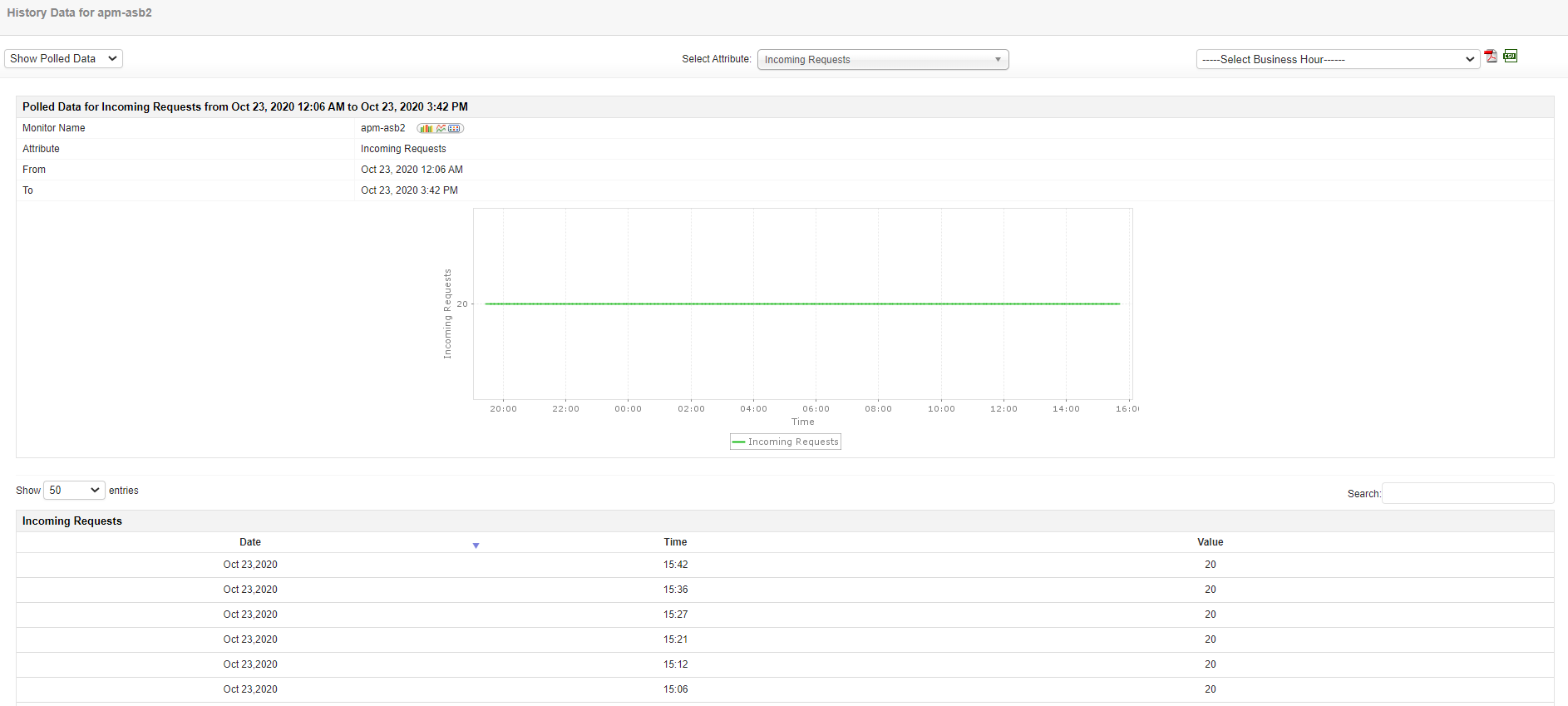Toggle the Incoming Requests chart legend

point(786,442)
